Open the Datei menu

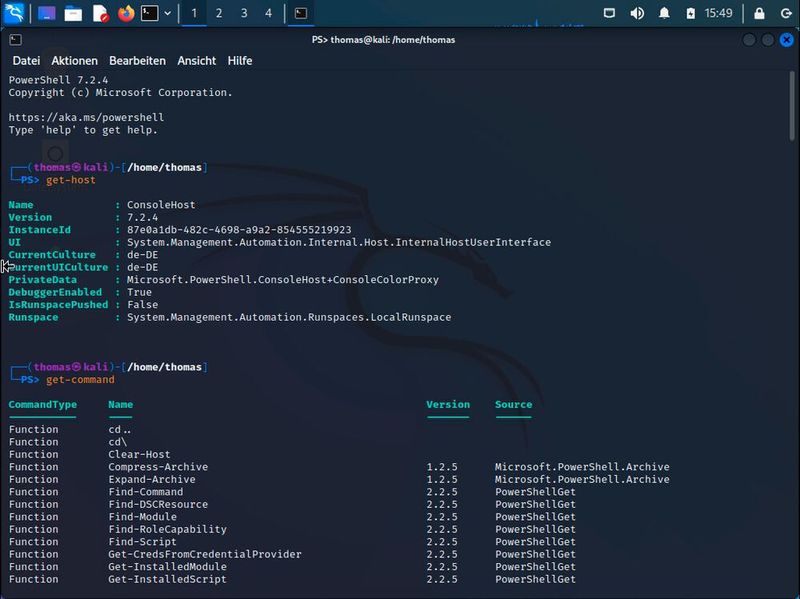[25, 61]
